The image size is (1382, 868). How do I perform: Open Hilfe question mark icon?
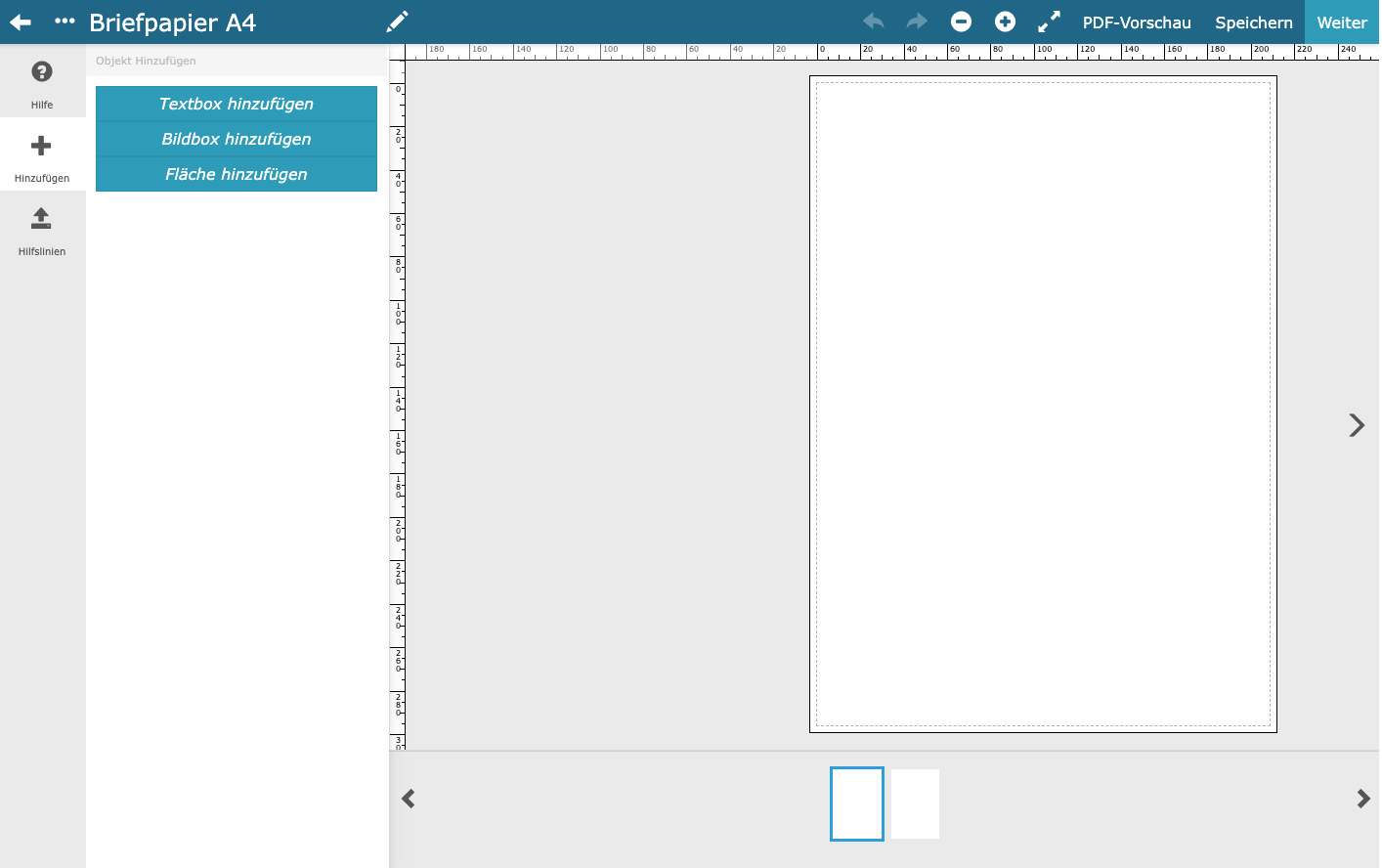point(42,71)
